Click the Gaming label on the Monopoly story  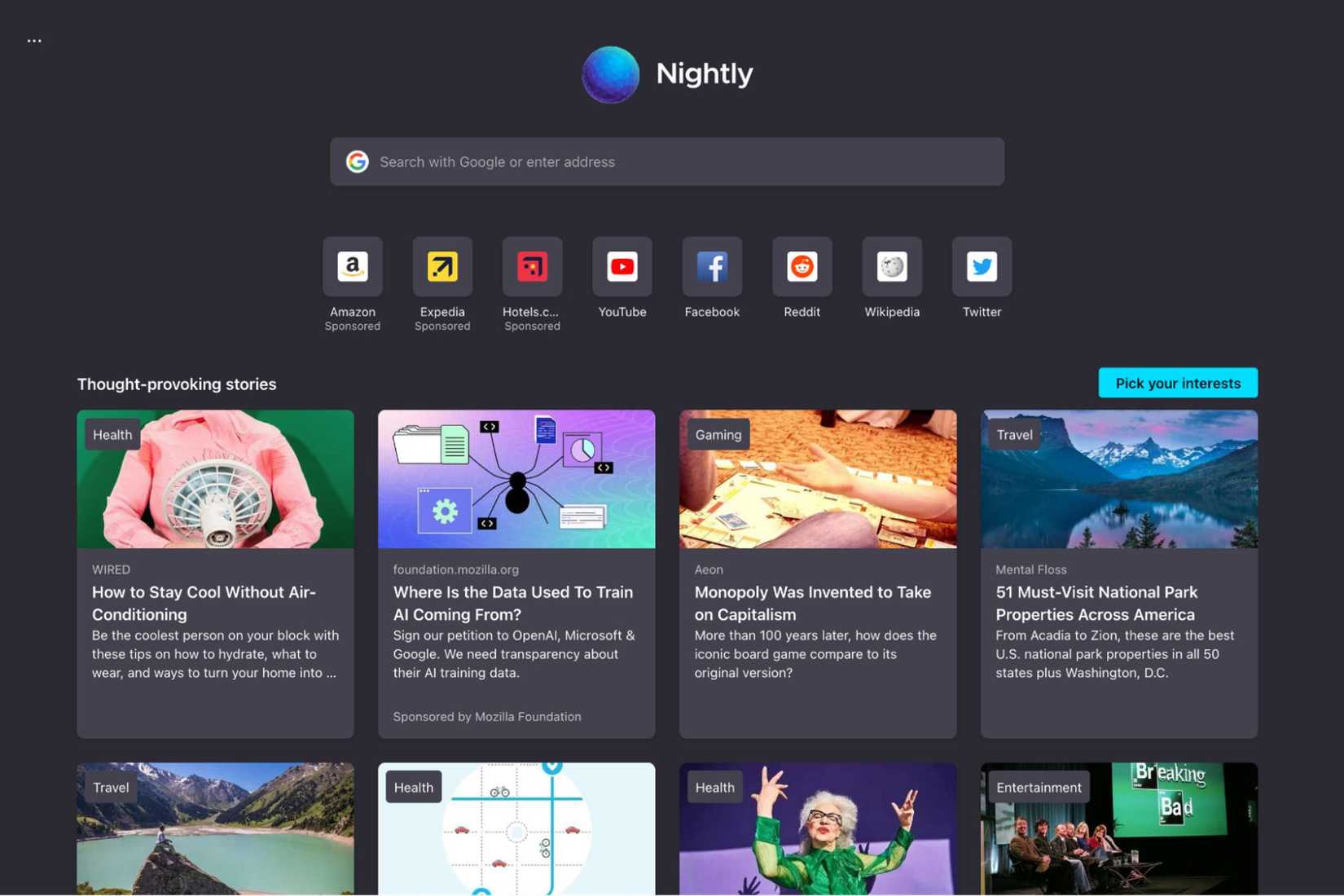718,434
